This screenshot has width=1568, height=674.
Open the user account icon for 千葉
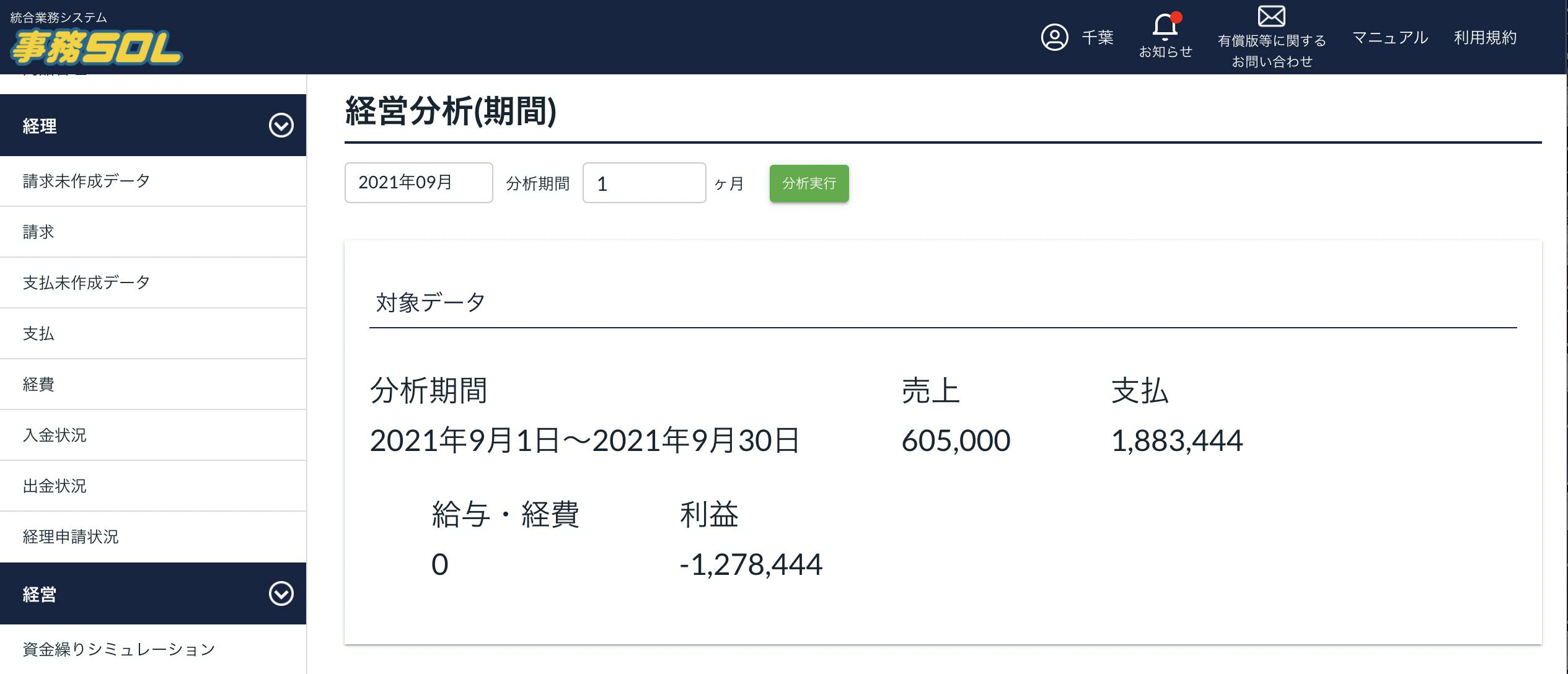pos(1054,37)
